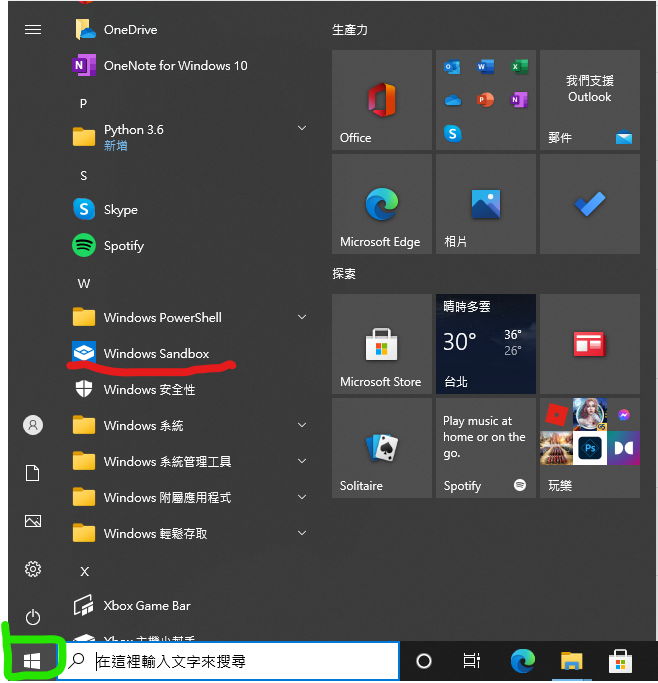
Task: Launch OneNote for Windows 10
Action: 187,66
